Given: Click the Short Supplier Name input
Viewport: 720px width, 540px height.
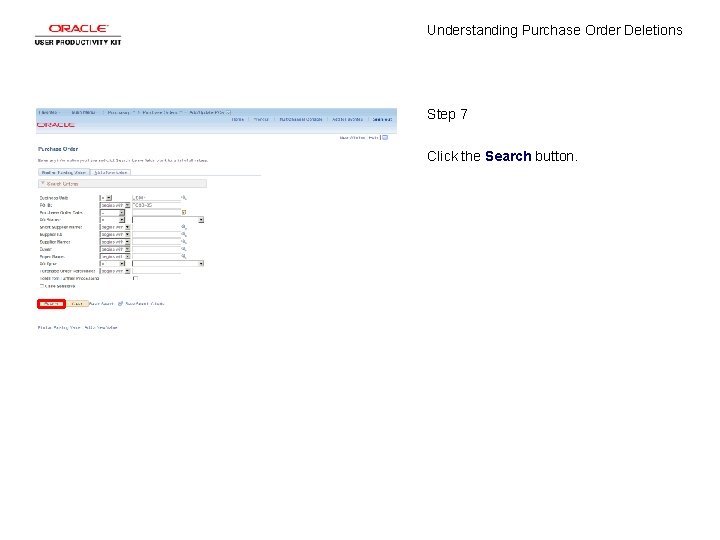Looking at the screenshot, I should [x=156, y=227].
